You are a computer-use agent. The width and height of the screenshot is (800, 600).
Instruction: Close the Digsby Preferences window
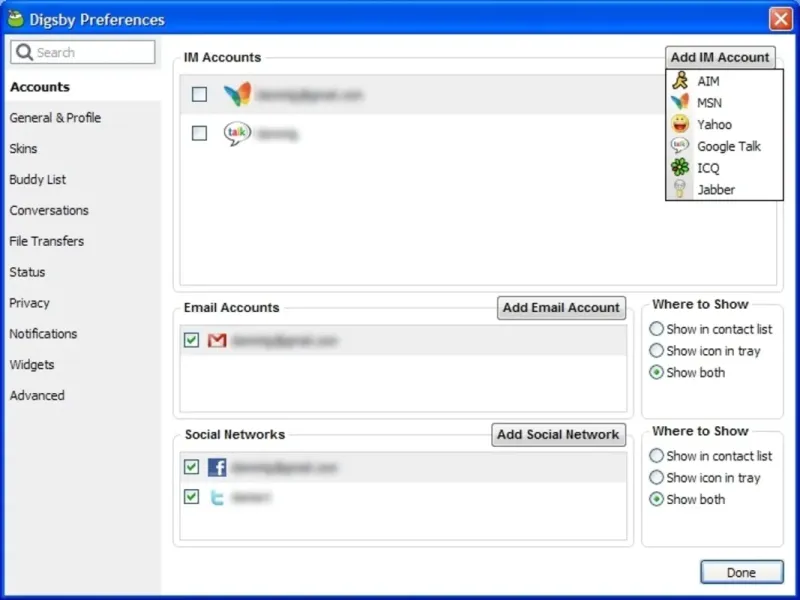pyautogui.click(x=781, y=19)
